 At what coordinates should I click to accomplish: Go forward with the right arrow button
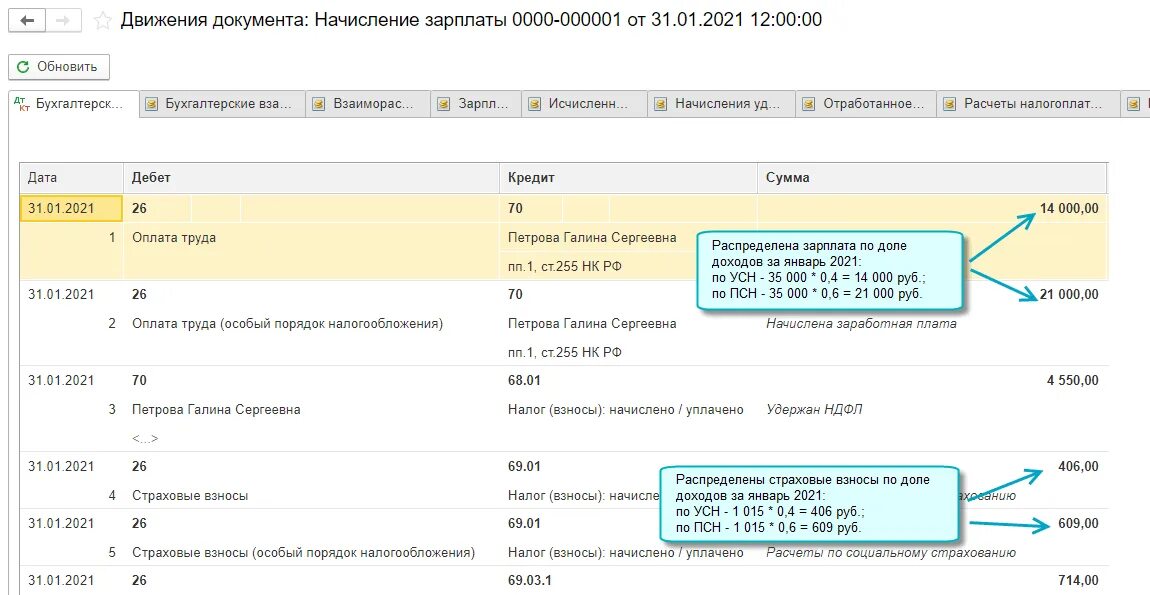(64, 21)
